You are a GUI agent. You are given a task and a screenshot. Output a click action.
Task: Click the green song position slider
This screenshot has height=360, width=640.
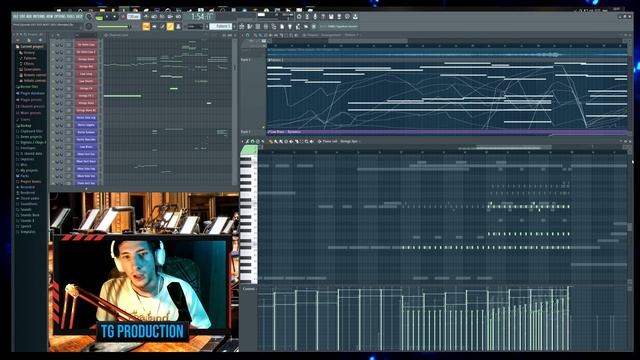pos(113,27)
